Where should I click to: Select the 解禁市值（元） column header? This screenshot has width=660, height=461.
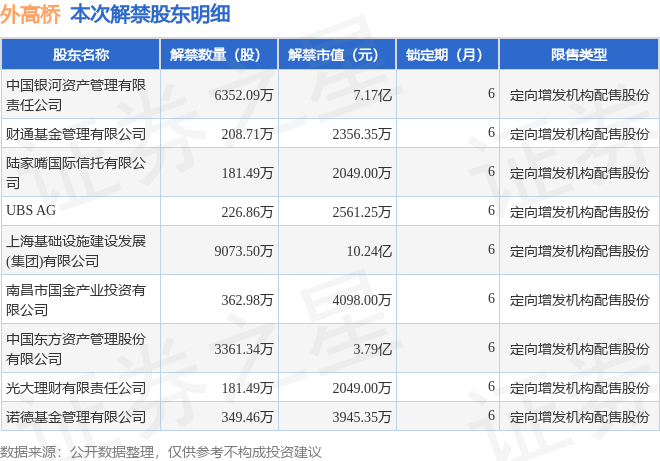pyautogui.click(x=338, y=55)
